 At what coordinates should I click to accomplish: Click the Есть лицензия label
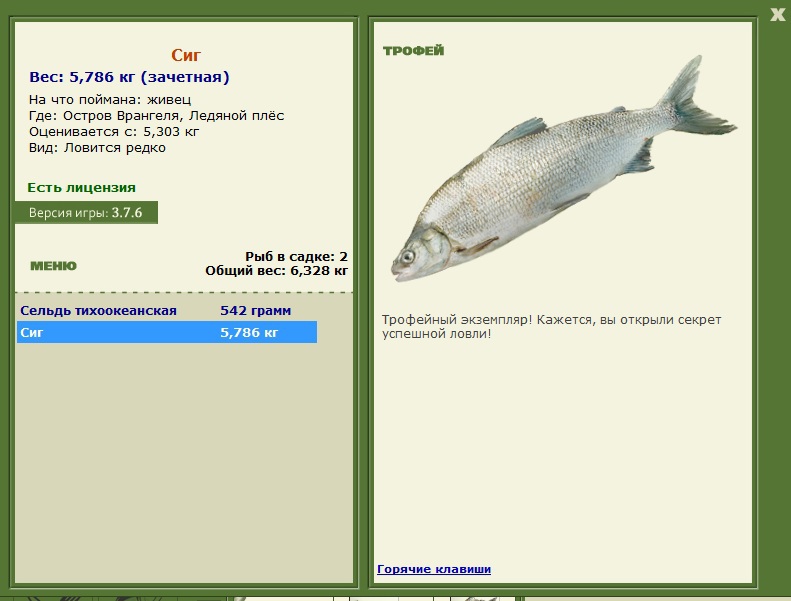(81, 188)
